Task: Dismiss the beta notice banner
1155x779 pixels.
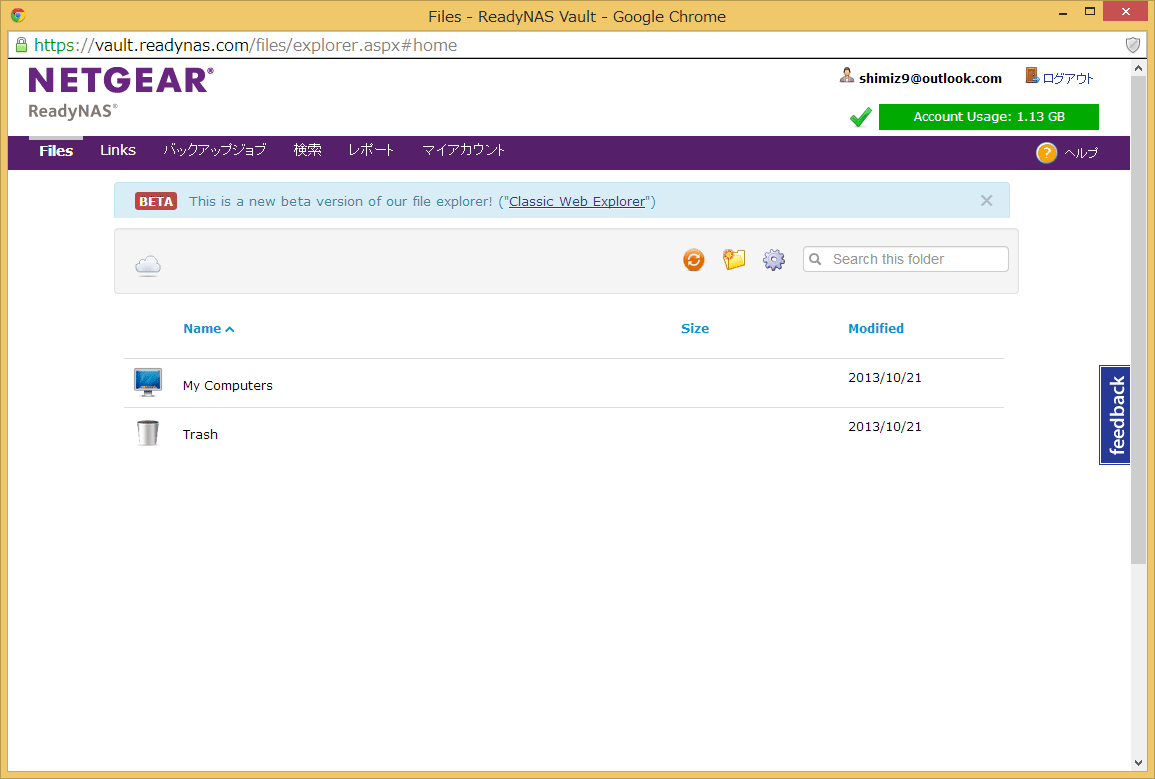Action: coord(986,201)
